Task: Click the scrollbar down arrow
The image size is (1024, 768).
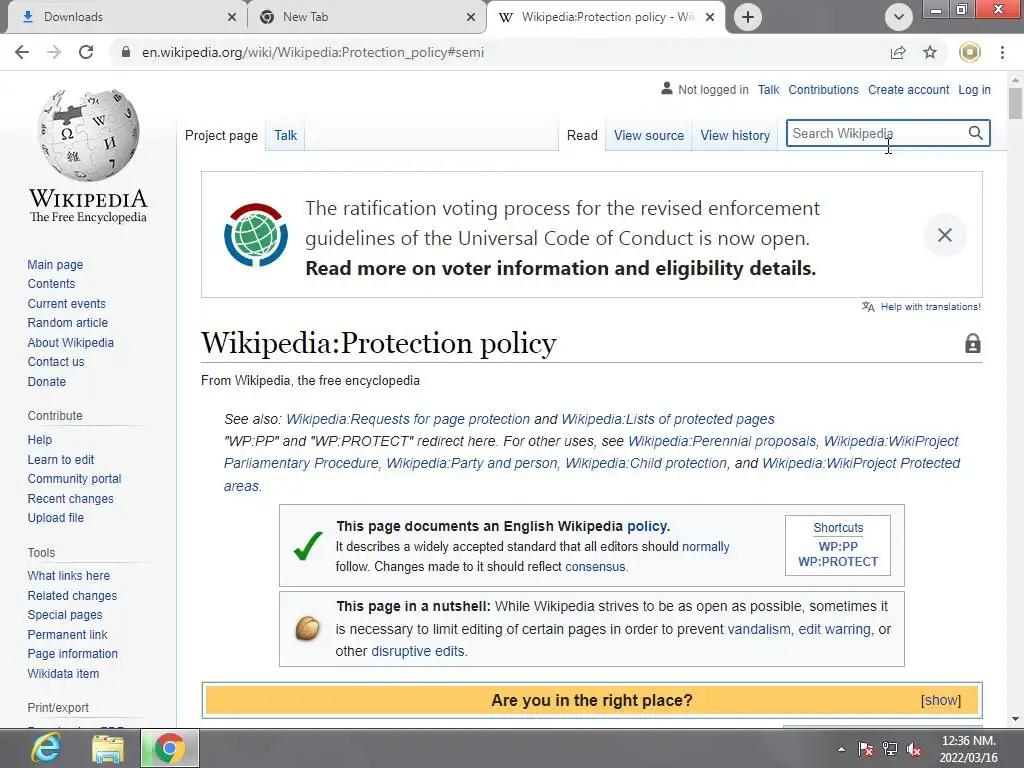Action: point(1015,719)
